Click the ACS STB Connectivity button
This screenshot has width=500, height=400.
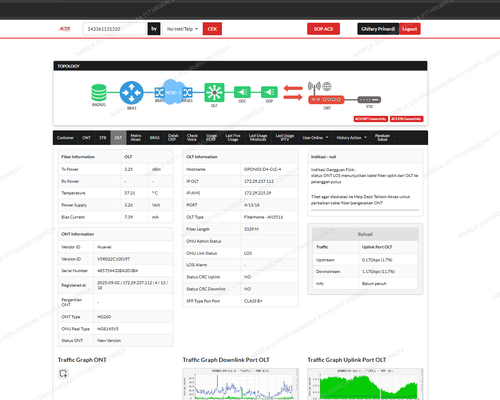[x=407, y=119]
